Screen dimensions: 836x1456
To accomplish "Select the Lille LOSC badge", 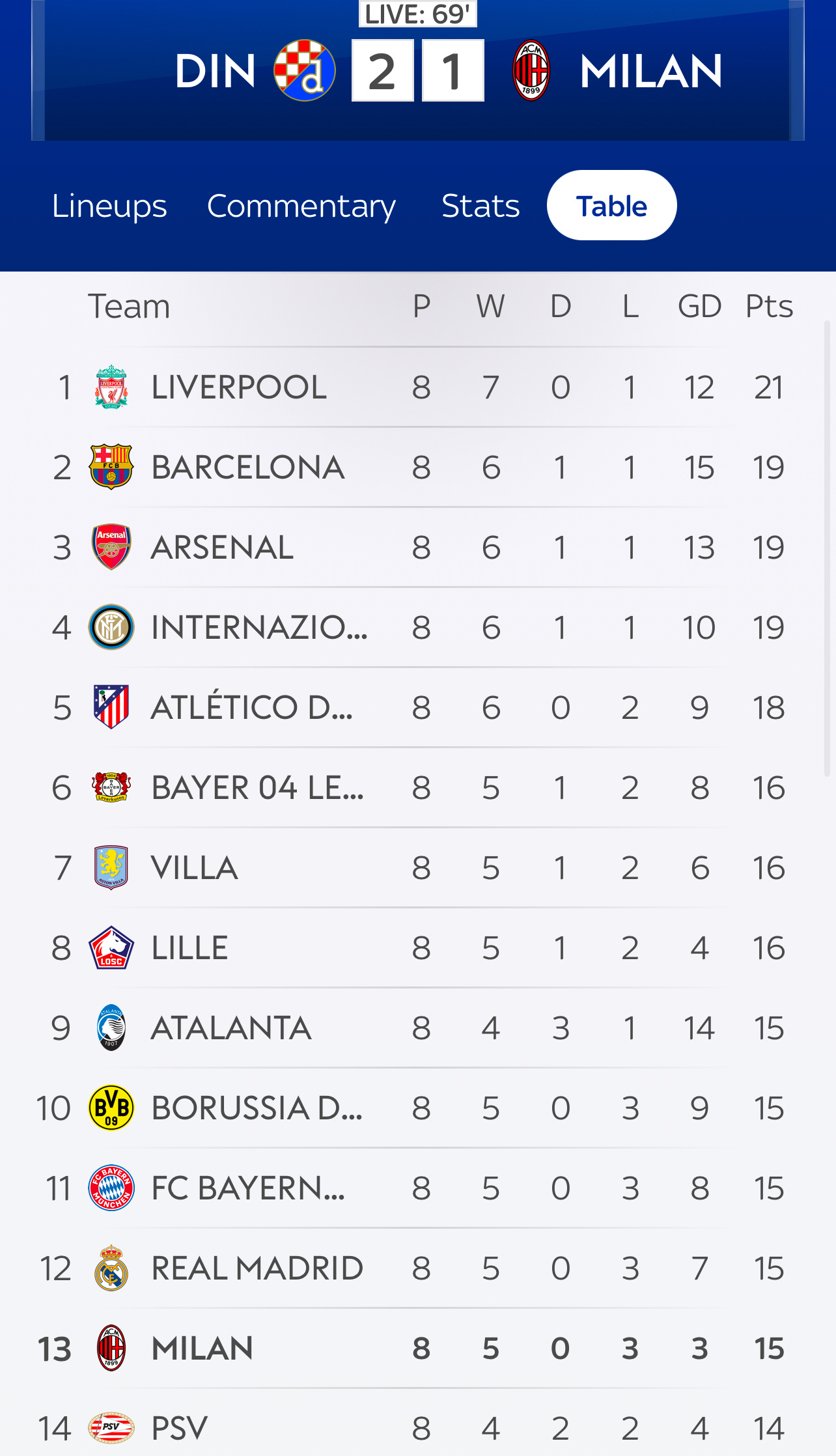I will pos(111,947).
